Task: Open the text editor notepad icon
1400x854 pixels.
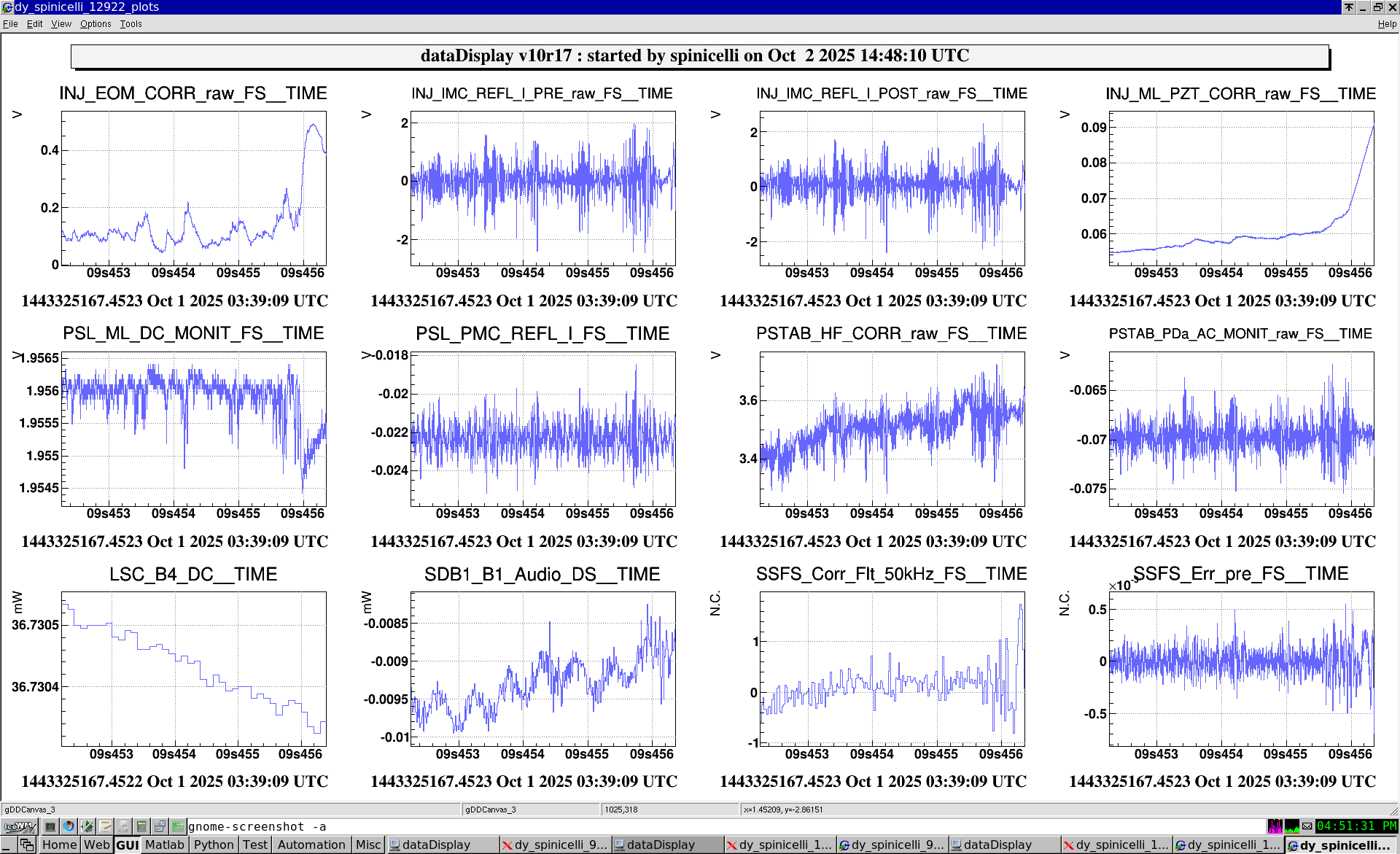Action: click(x=105, y=826)
